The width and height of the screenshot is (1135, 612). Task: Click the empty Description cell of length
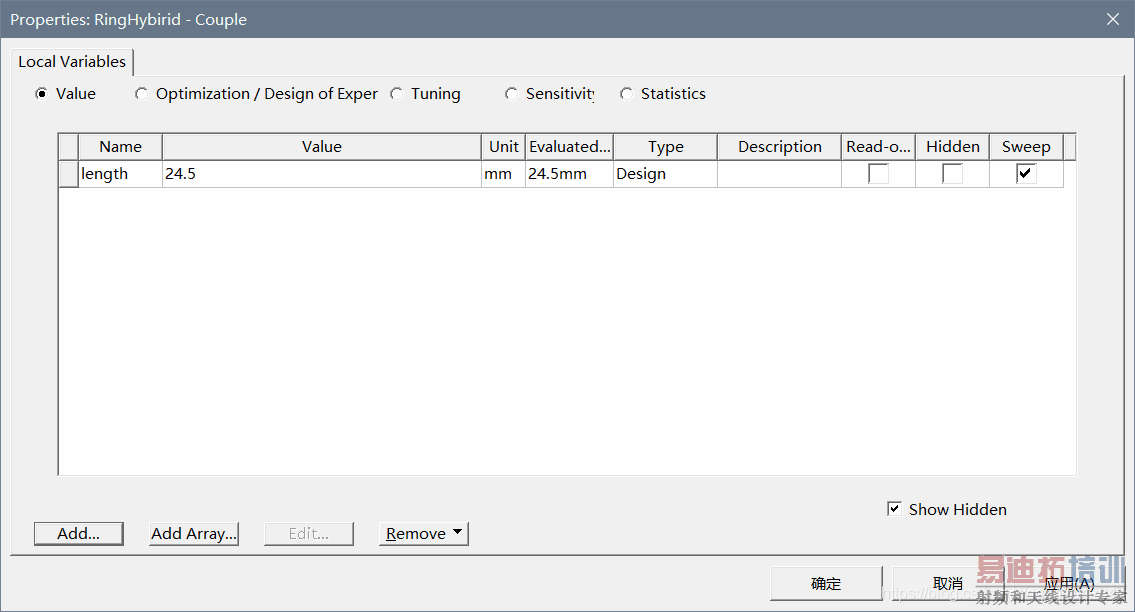point(780,174)
